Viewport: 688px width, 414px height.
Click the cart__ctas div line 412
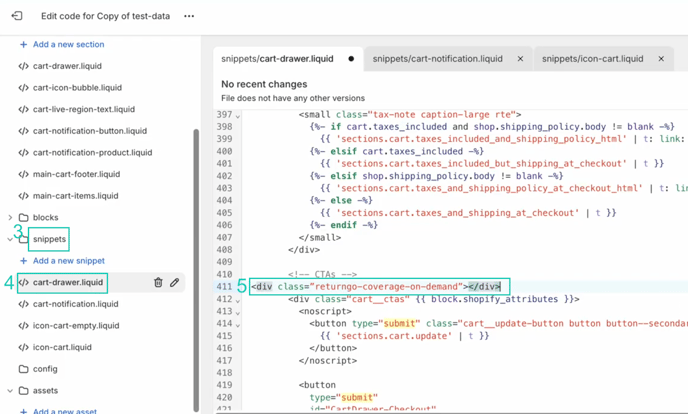tap(434, 299)
